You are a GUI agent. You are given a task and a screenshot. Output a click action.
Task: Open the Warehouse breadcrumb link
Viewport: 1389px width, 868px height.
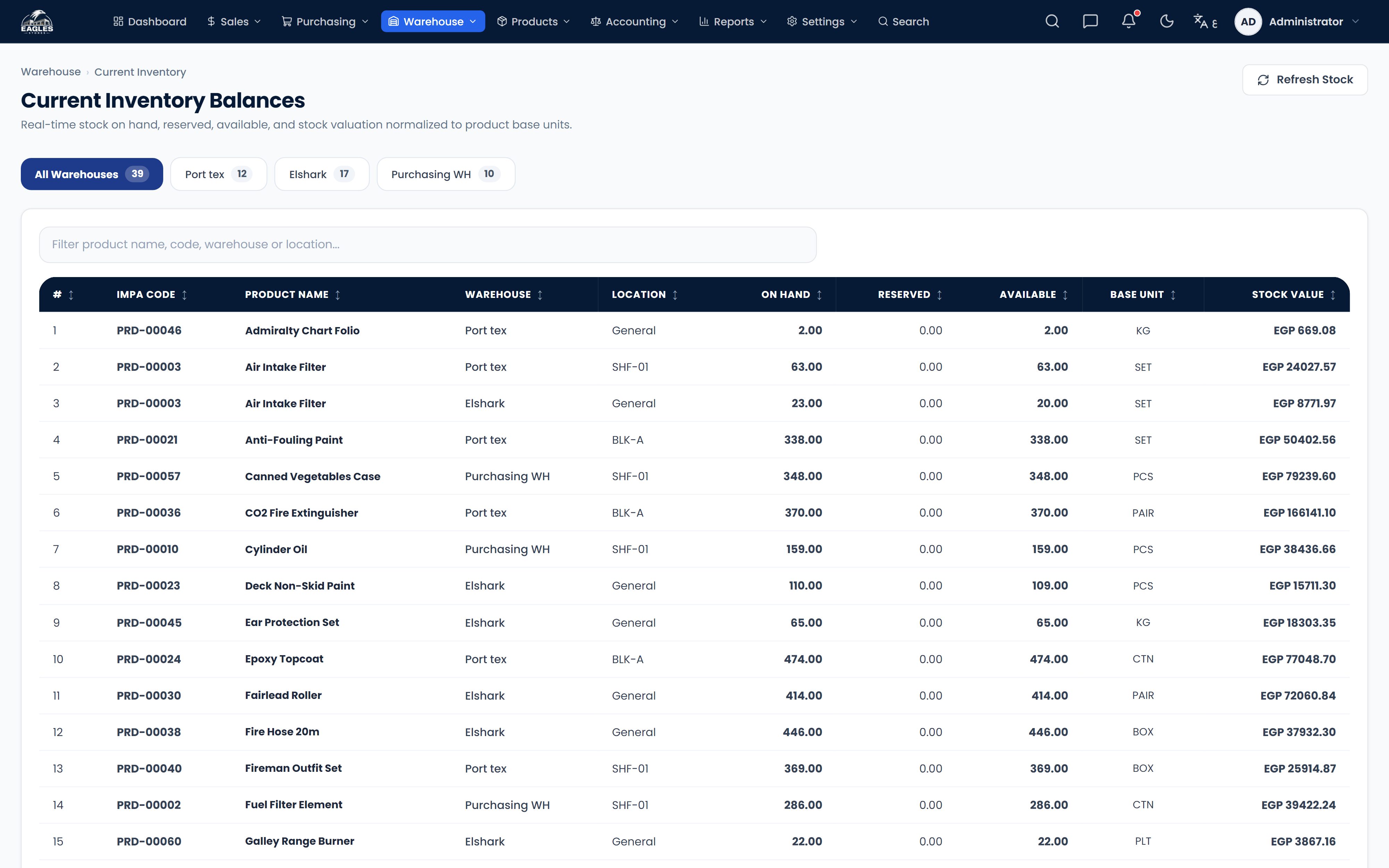click(x=50, y=72)
